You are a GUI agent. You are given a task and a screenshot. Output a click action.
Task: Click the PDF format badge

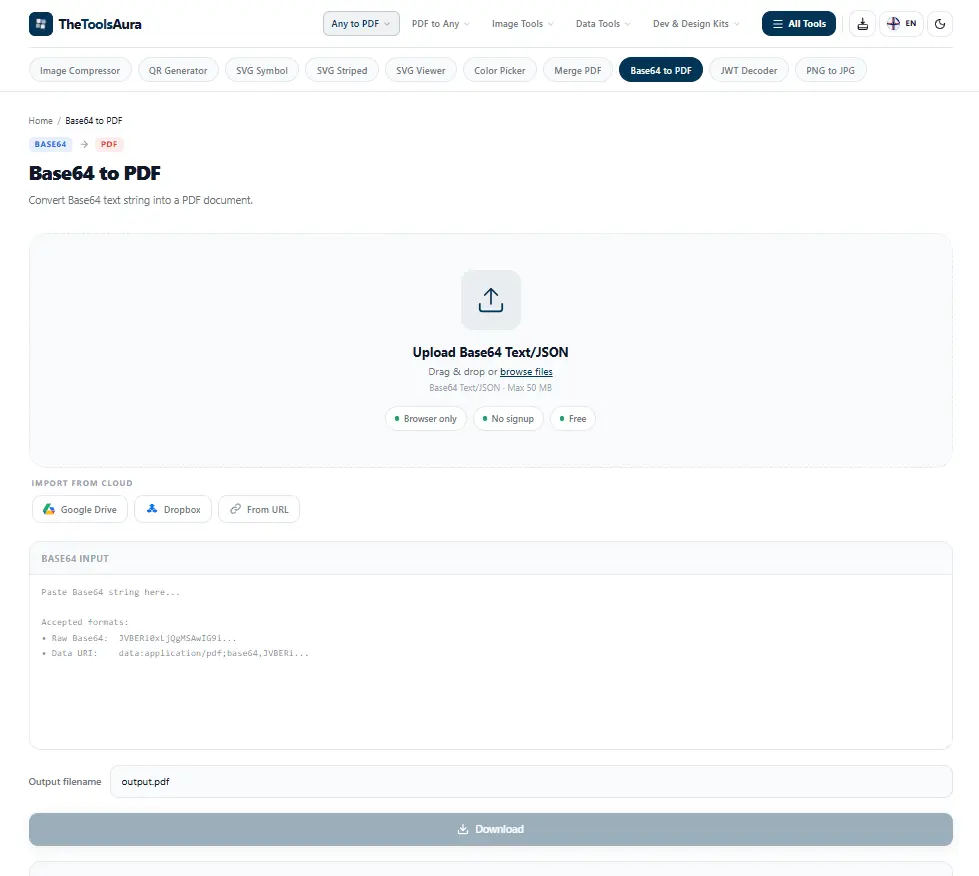click(x=109, y=144)
